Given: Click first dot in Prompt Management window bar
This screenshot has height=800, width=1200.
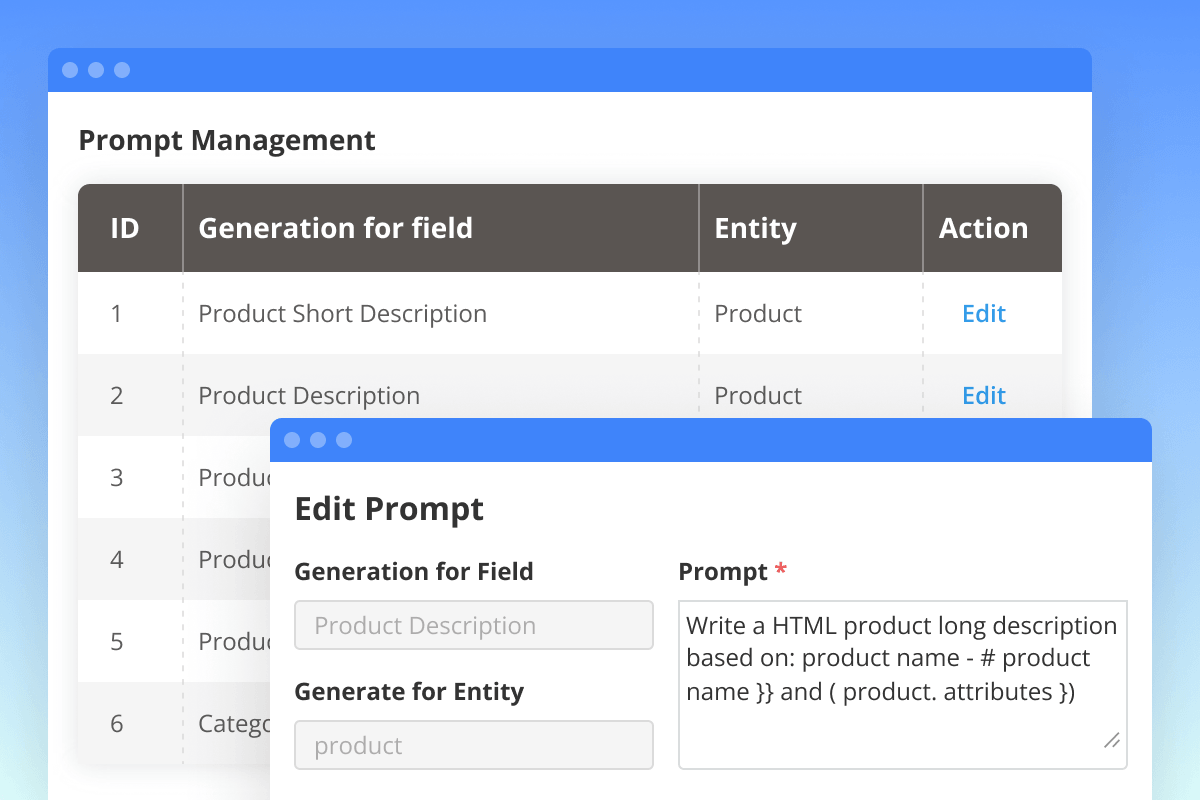Looking at the screenshot, I should [x=70, y=70].
